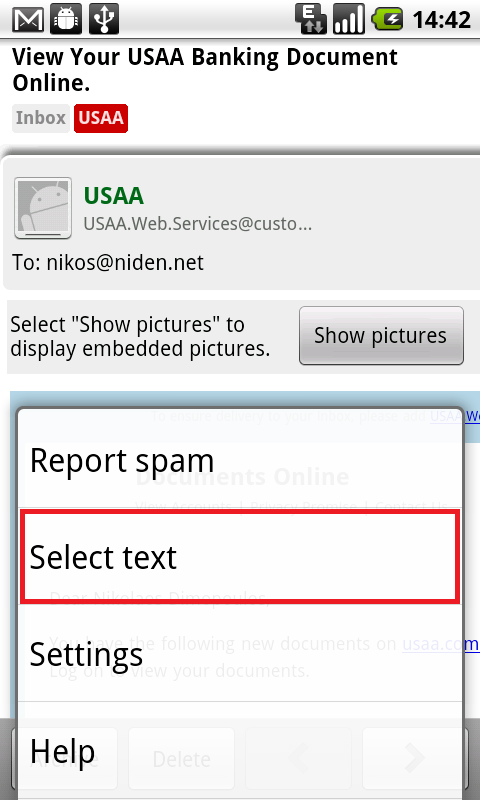Tap the 14:42 clock in status bar
Screen dimensions: 480x800
(x=441, y=20)
